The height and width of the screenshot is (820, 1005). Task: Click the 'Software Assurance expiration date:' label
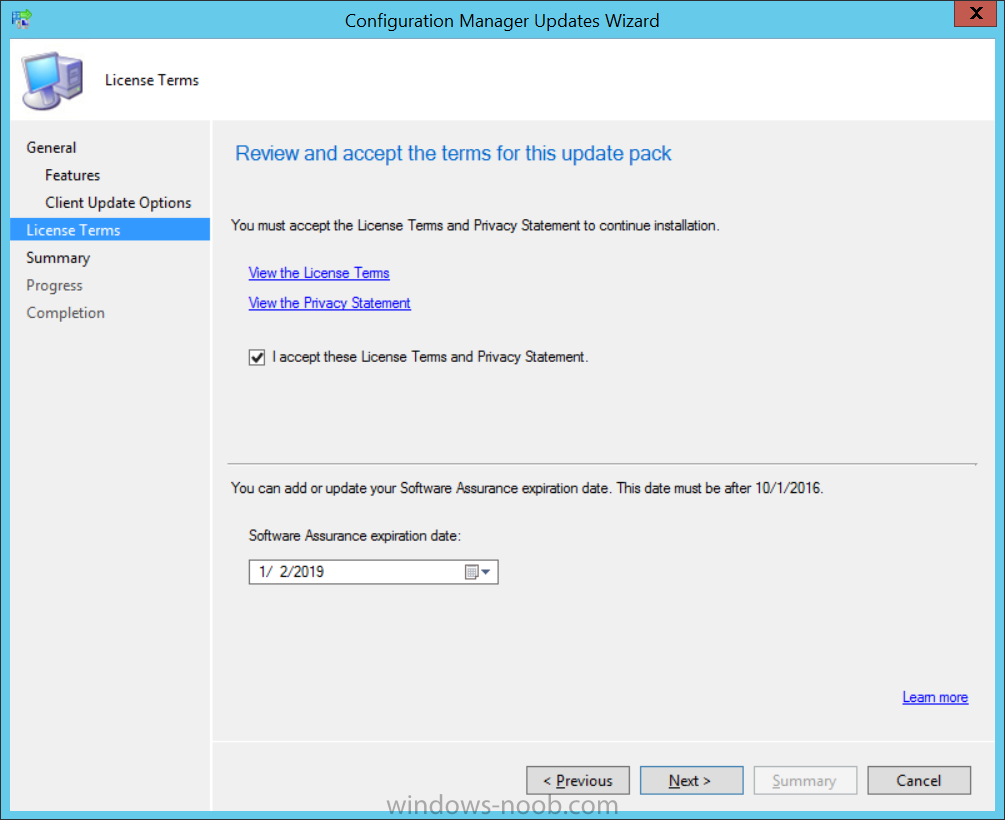(x=355, y=536)
